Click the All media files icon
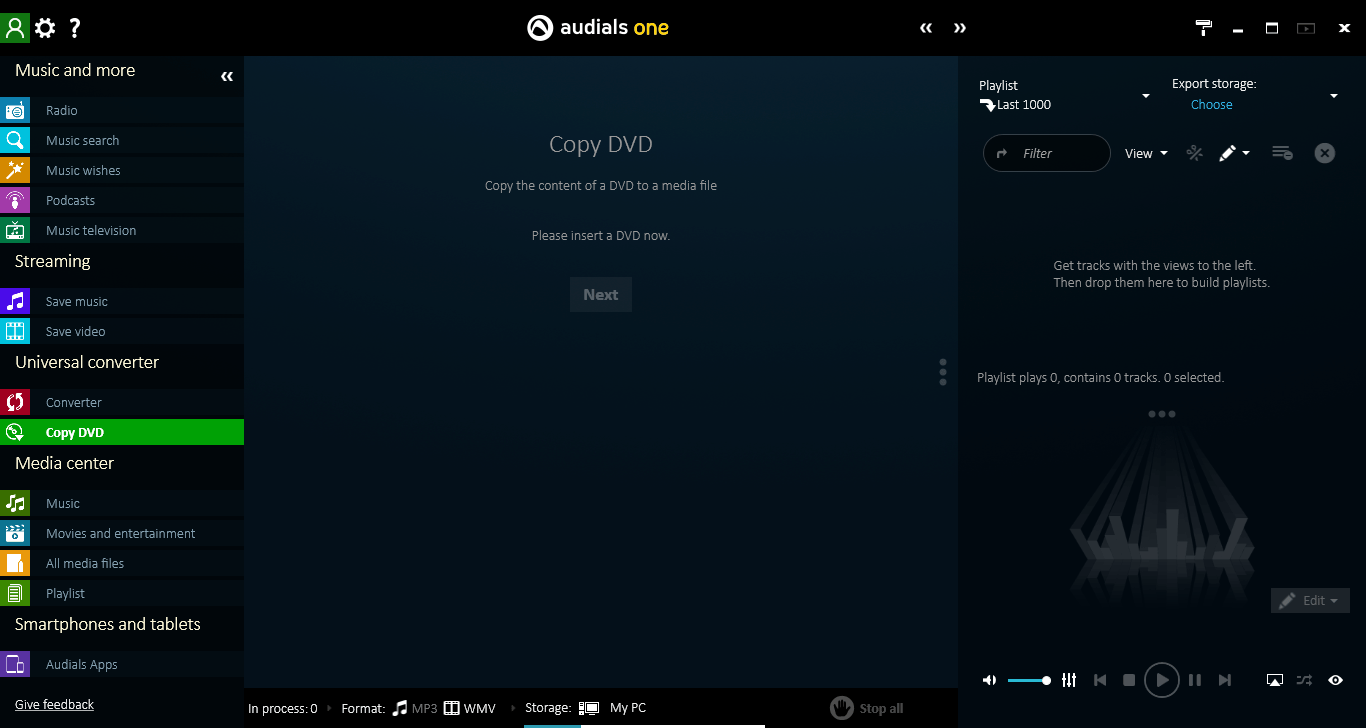Image resolution: width=1366 pixels, height=728 pixels. 15,563
